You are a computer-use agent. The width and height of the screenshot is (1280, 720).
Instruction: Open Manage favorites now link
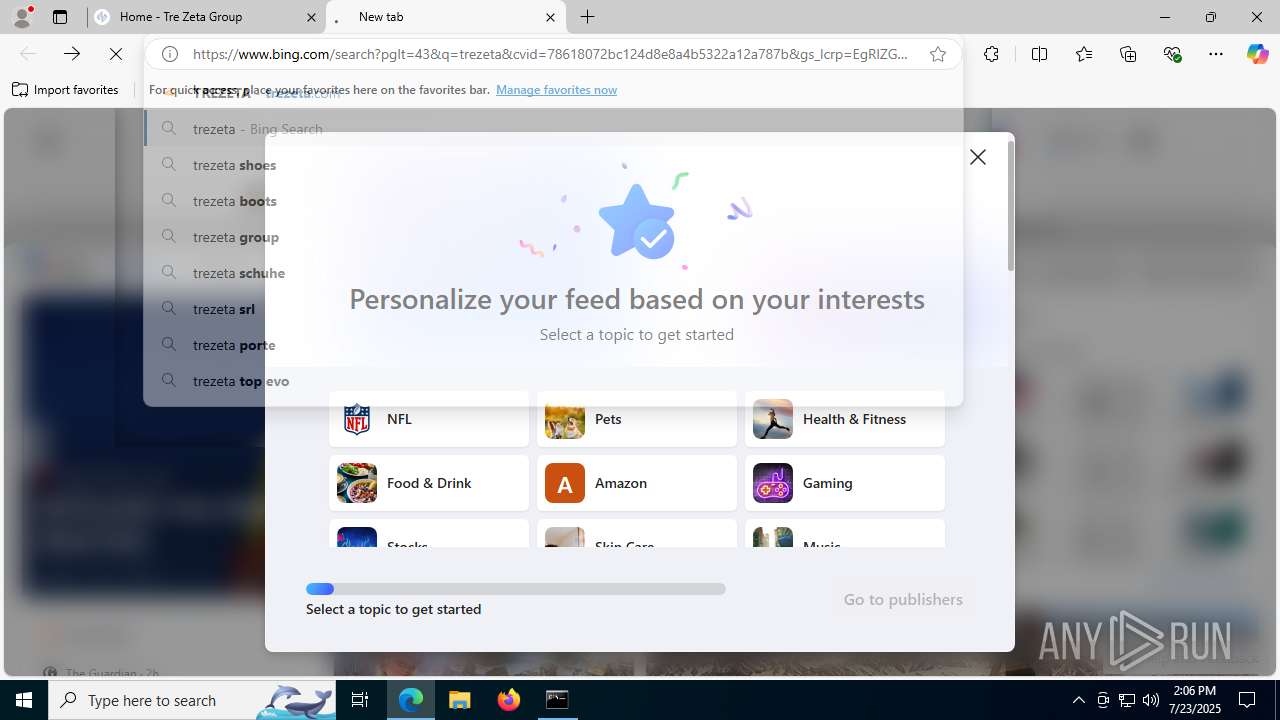click(556, 90)
